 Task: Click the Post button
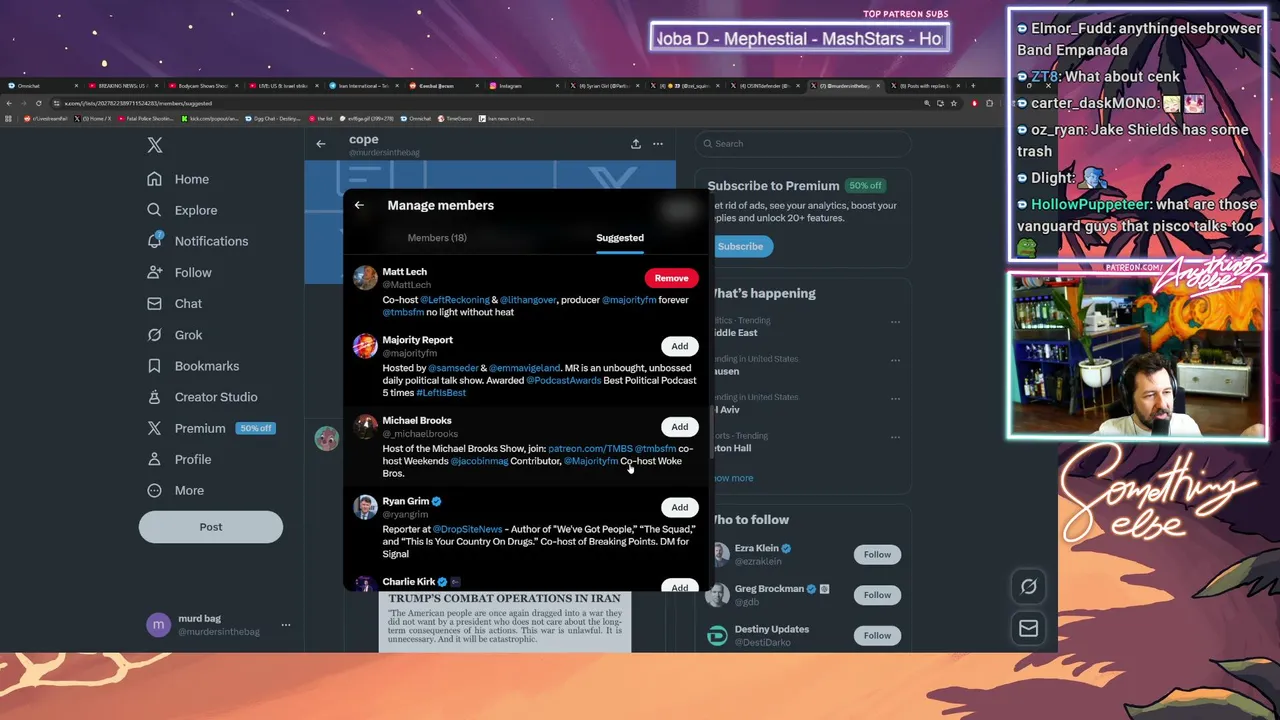tap(211, 527)
